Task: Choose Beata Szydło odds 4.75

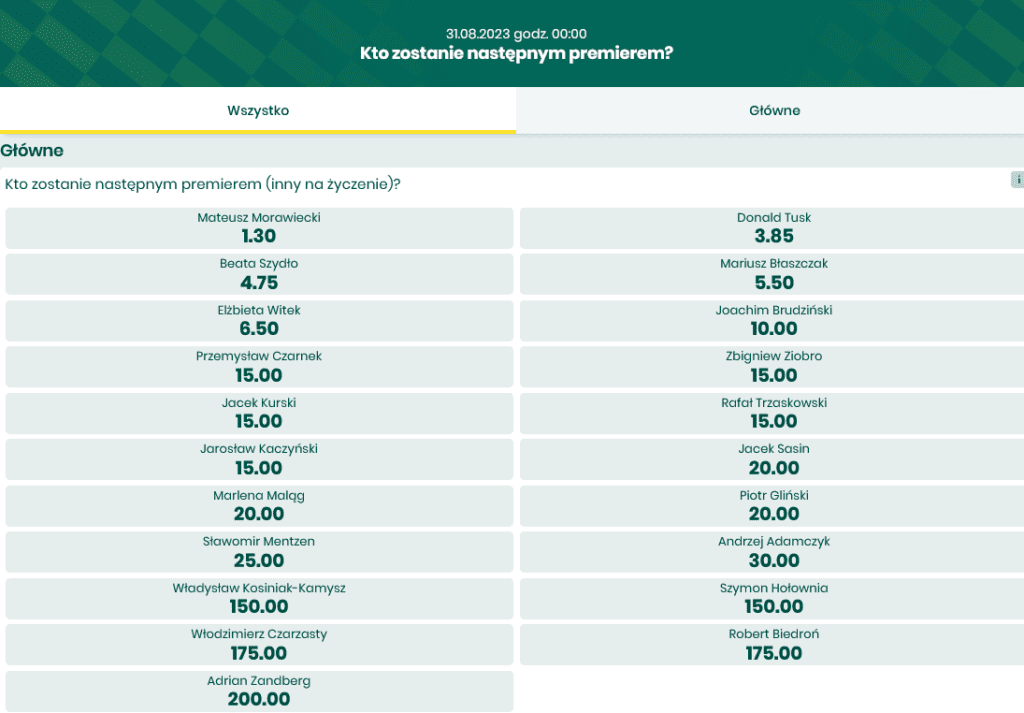Action: tap(259, 274)
